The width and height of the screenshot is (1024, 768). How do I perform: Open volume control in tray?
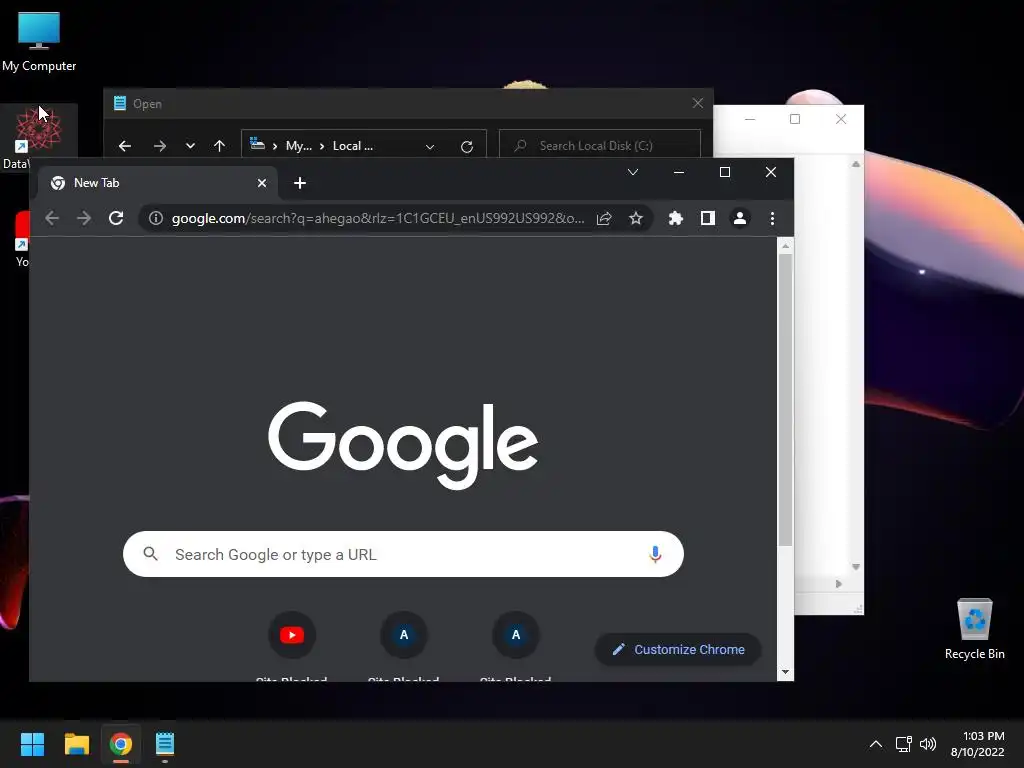click(x=928, y=744)
